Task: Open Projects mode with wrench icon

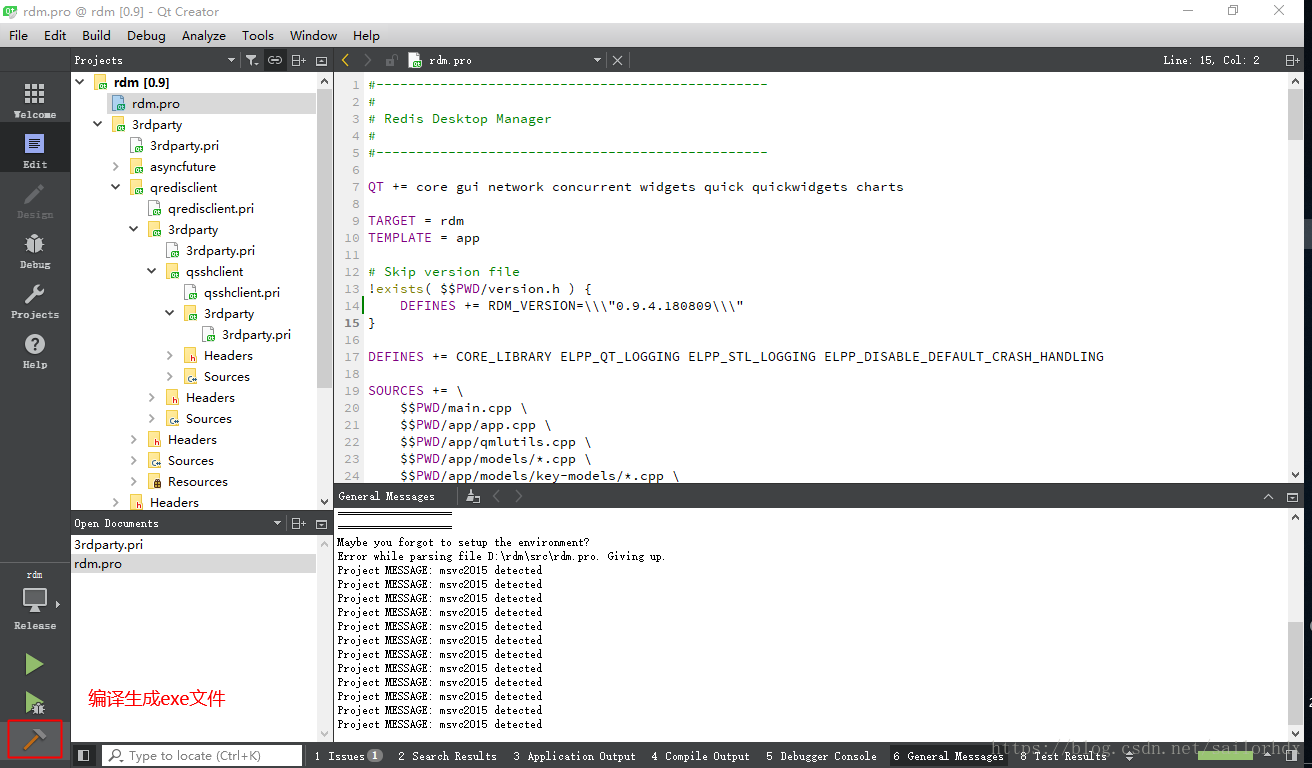Action: (x=35, y=300)
